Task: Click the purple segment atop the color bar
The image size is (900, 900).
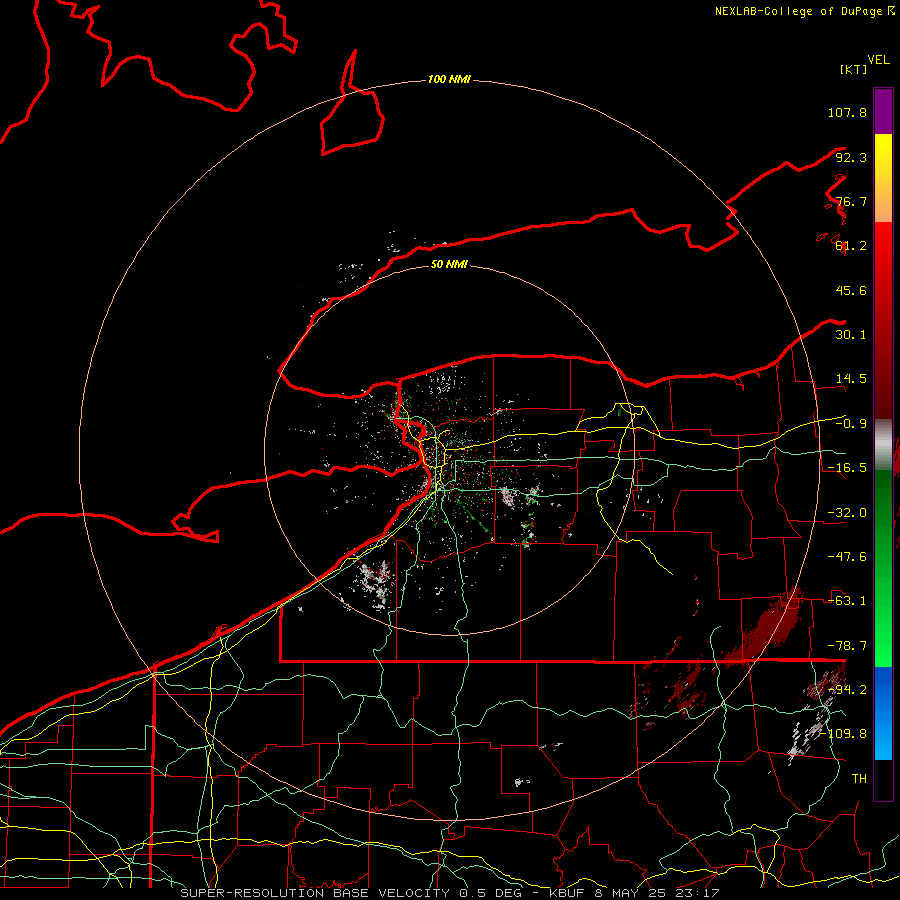Action: point(883,112)
